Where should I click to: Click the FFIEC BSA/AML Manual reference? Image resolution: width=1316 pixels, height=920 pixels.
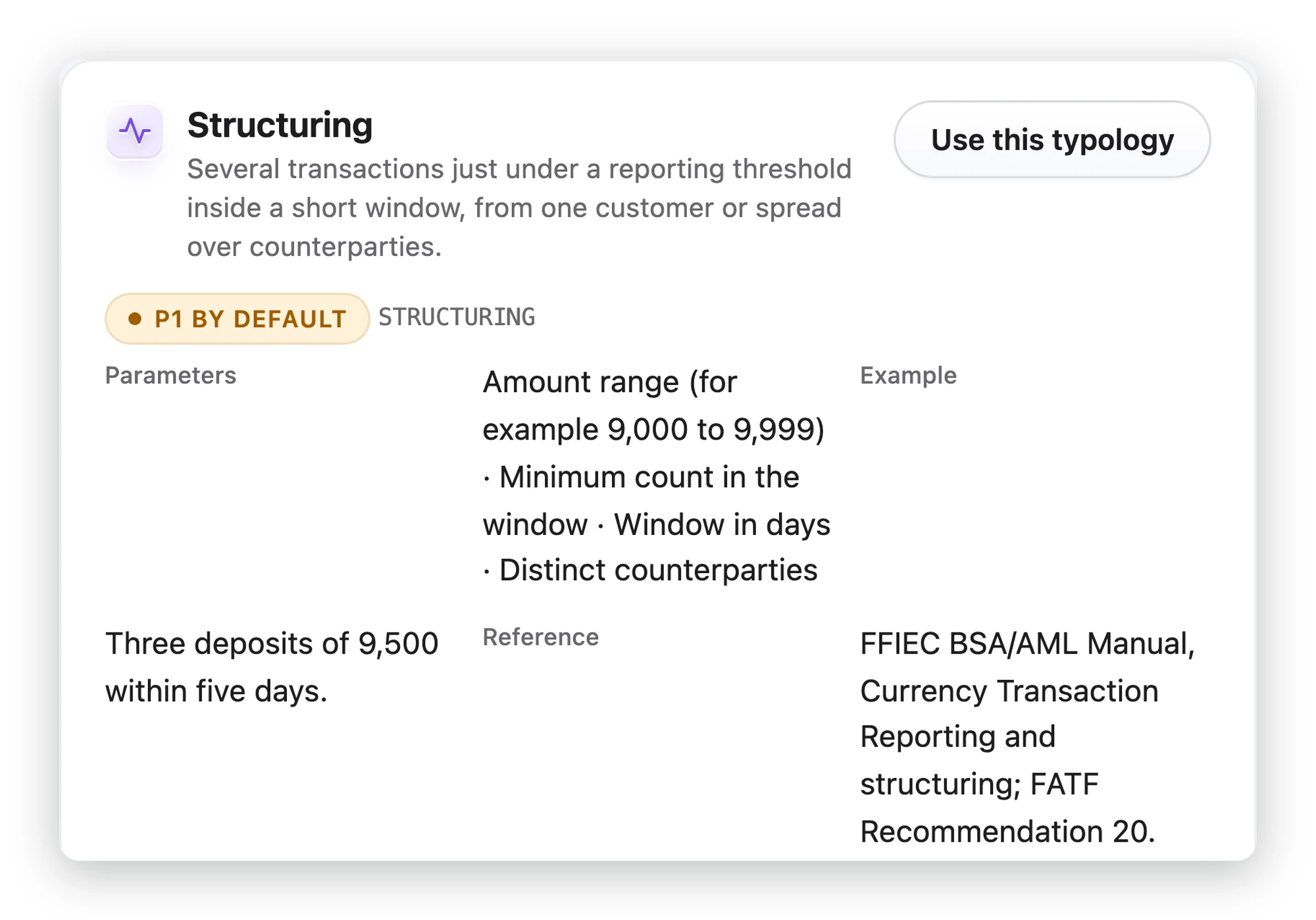point(1027,644)
